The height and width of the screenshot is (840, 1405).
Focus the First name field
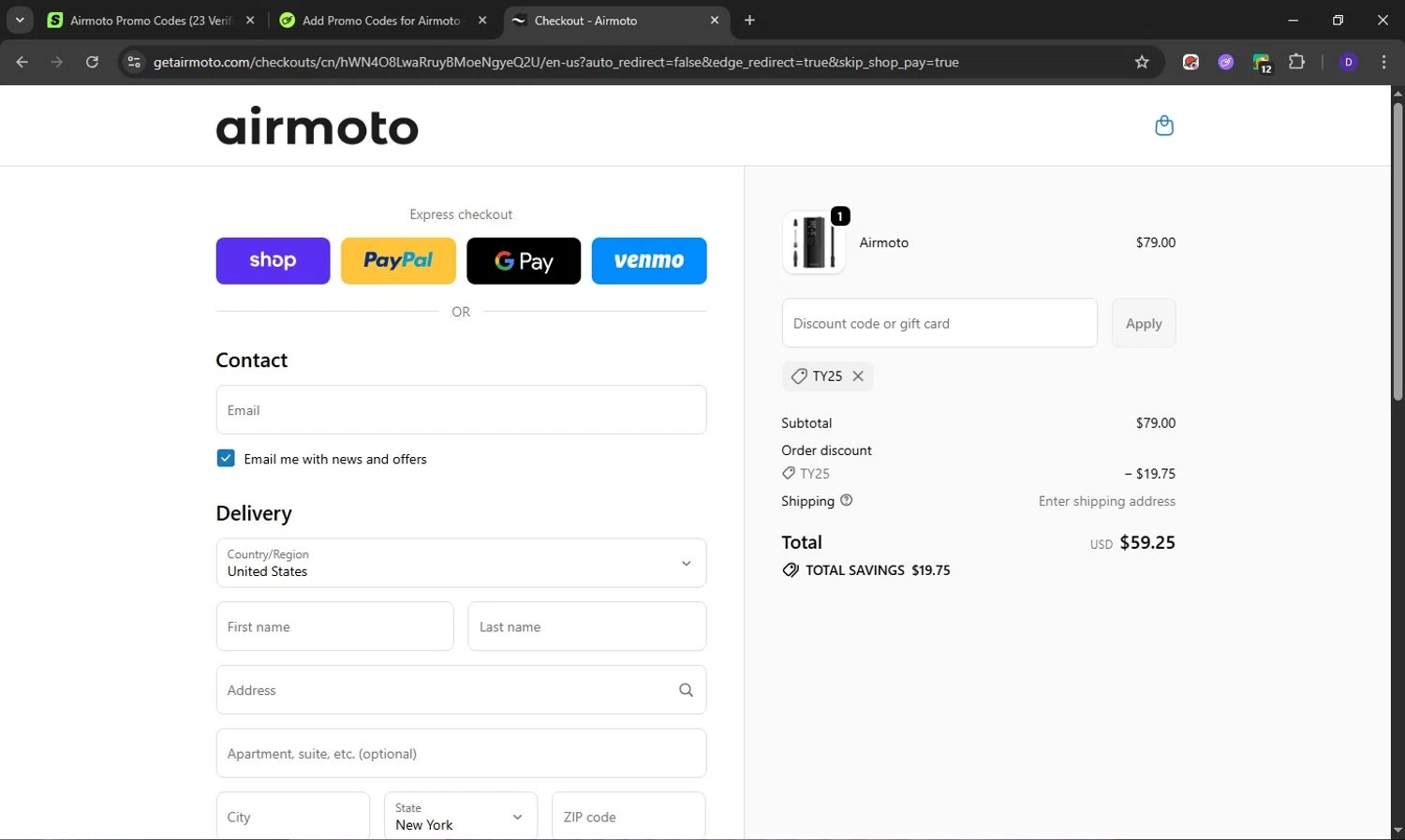click(334, 626)
